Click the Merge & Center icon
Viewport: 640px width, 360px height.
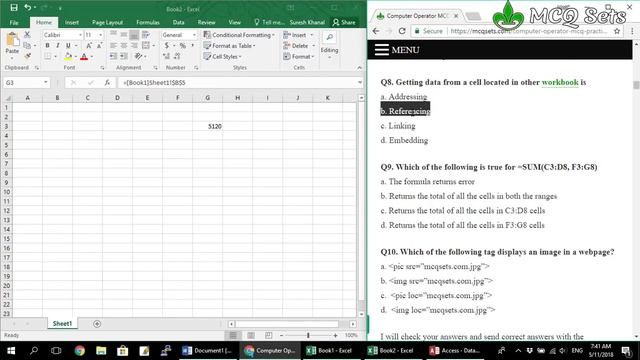click(146, 45)
